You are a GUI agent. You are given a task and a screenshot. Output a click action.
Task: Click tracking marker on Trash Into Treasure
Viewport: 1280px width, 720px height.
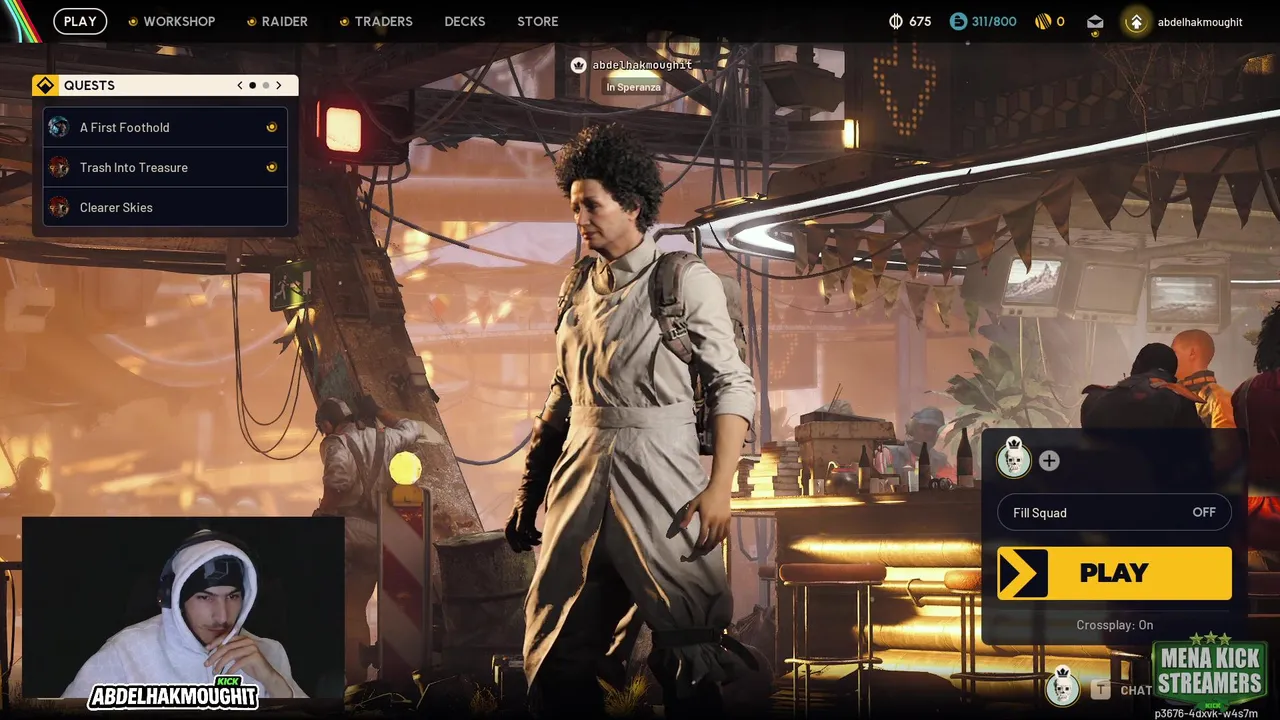pyautogui.click(x=271, y=167)
